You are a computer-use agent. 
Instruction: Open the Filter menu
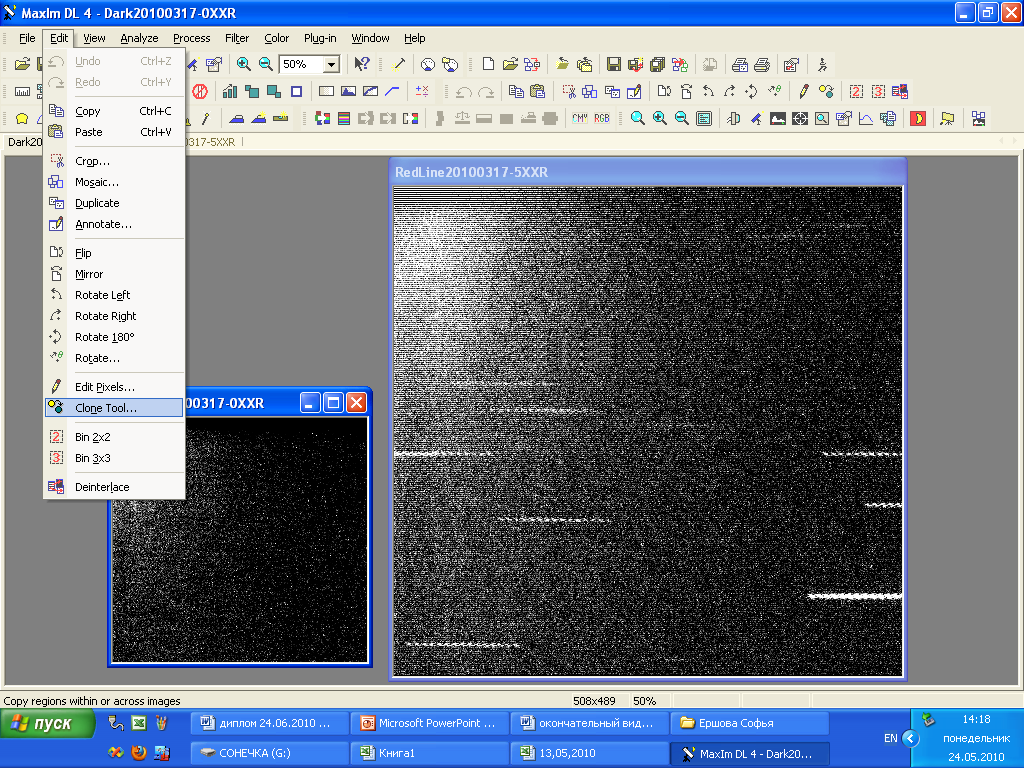pos(237,38)
